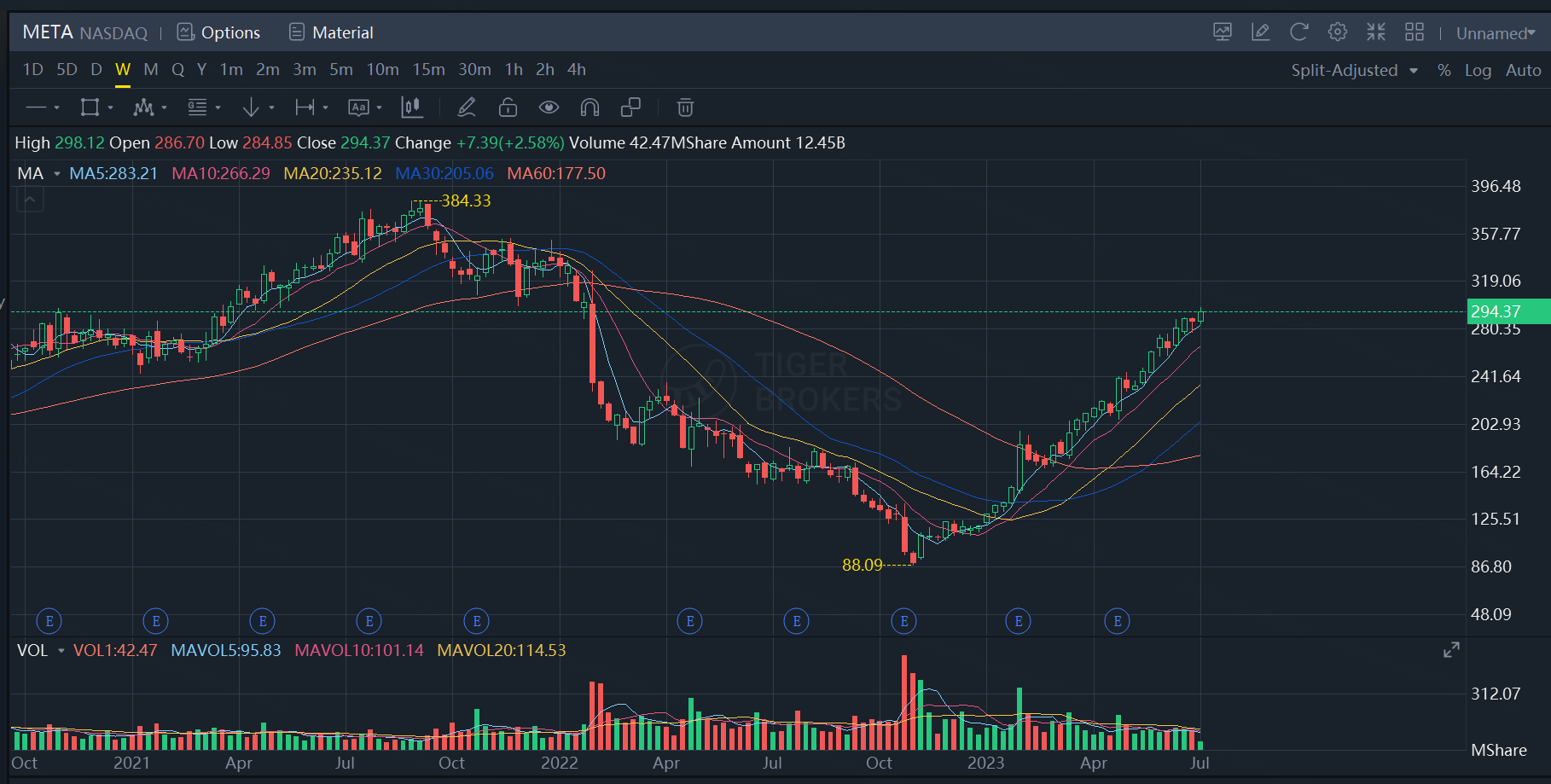This screenshot has width=1551, height=784.
Task: Delete drawings with the trash icon
Action: click(685, 107)
